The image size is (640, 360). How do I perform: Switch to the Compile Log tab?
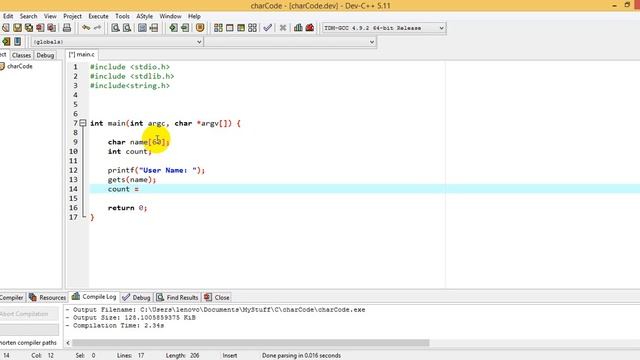(94, 297)
